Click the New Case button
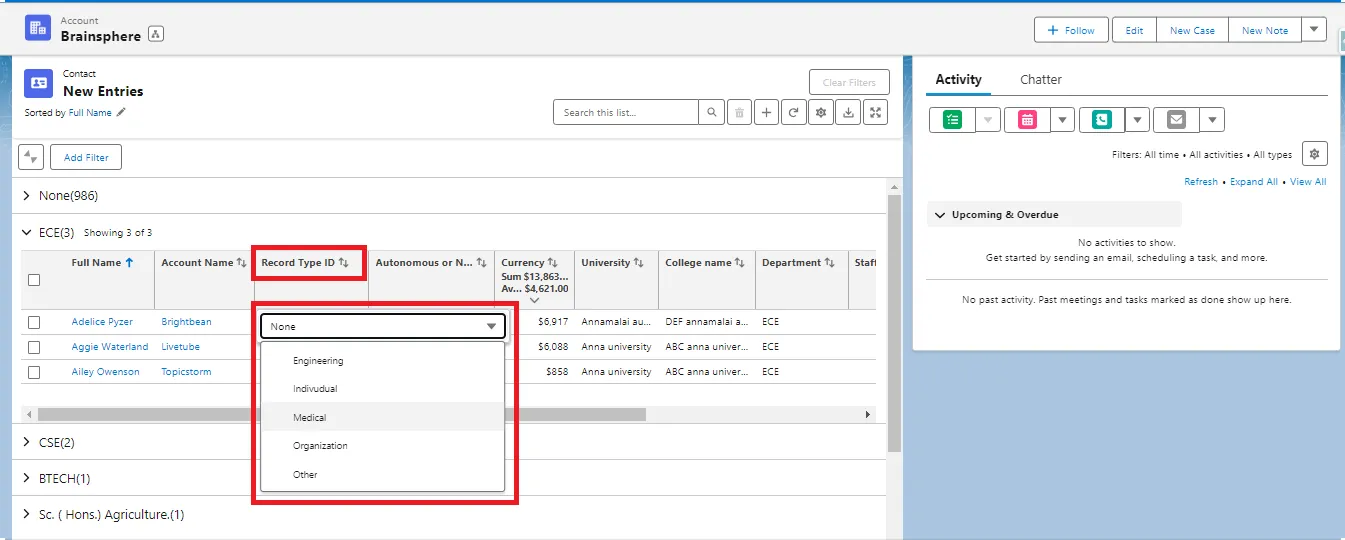This screenshot has height=540, width=1345. 1192,30
